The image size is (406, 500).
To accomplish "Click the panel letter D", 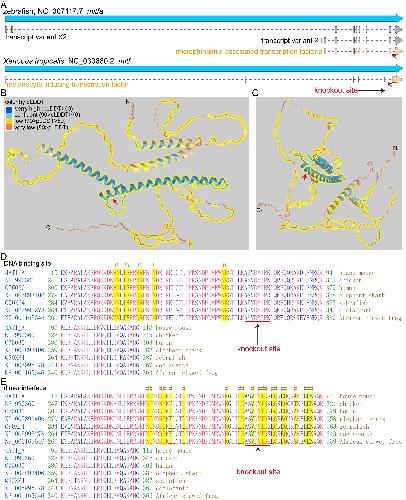I will (x=3, y=257).
